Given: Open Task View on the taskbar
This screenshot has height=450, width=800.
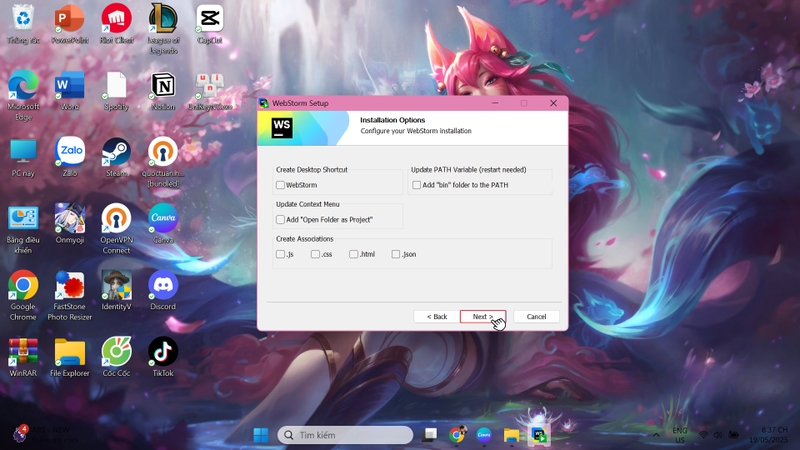Looking at the screenshot, I should point(430,435).
